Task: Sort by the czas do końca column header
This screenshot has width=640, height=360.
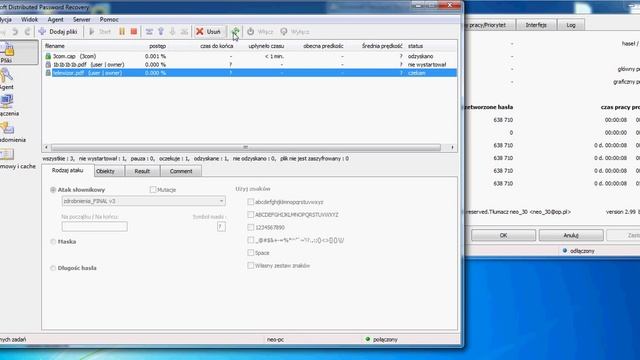Action: coord(217,46)
